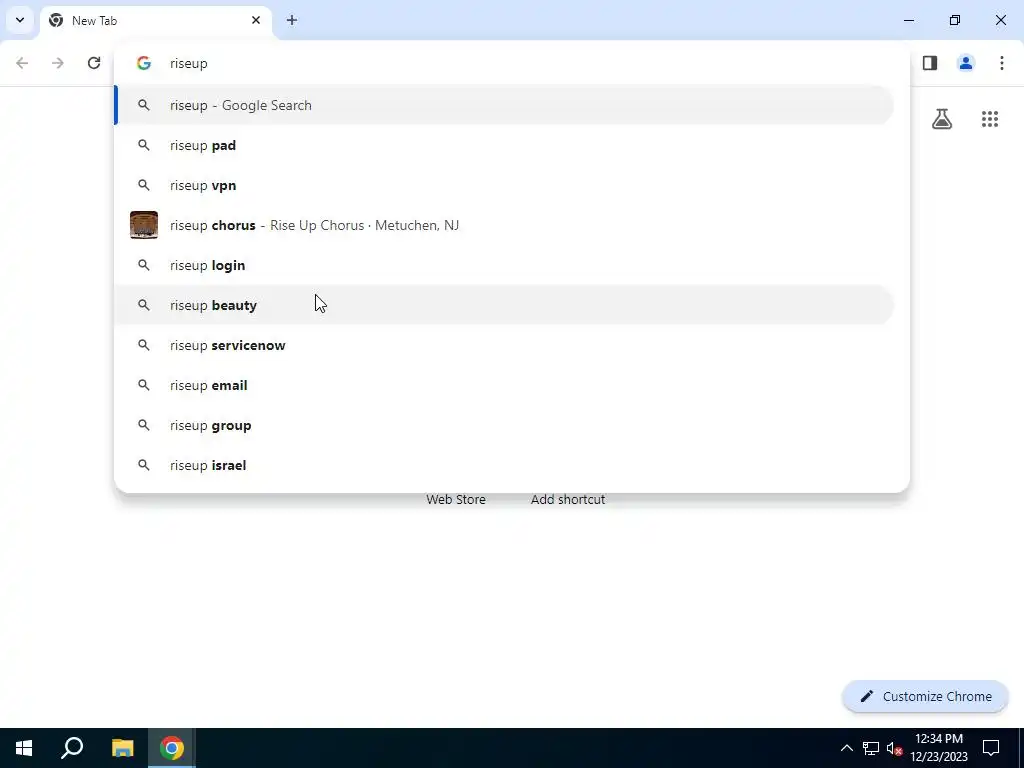Image resolution: width=1024 pixels, height=768 pixels.
Task: Select the 'riseup login' suggestion
Action: pos(504,265)
